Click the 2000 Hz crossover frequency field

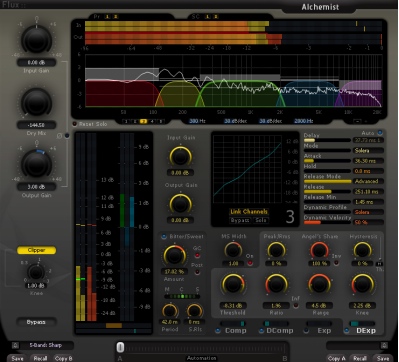point(304,121)
